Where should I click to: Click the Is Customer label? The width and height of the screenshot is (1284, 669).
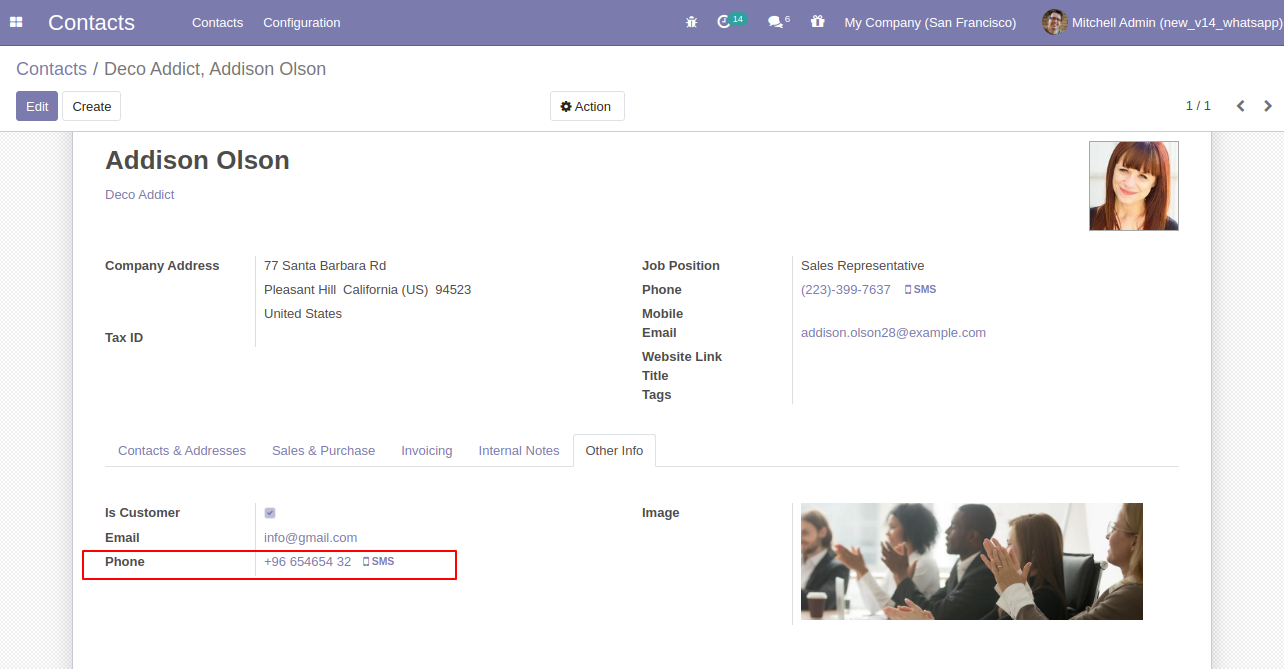(x=142, y=513)
